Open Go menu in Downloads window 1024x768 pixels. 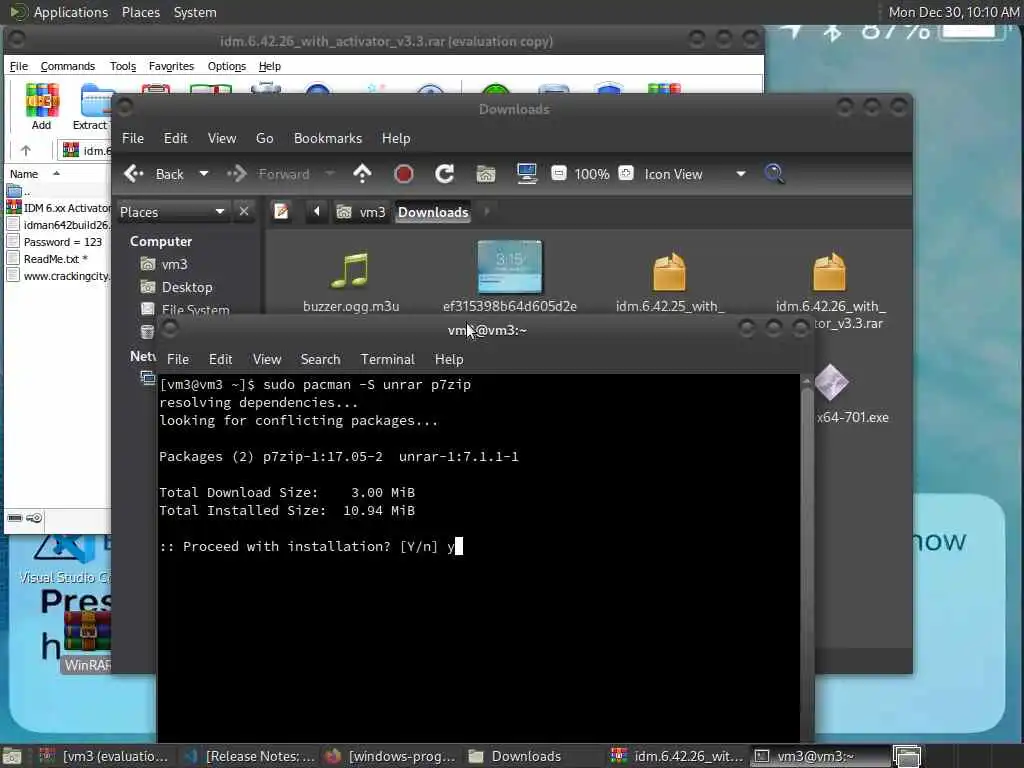(264, 138)
